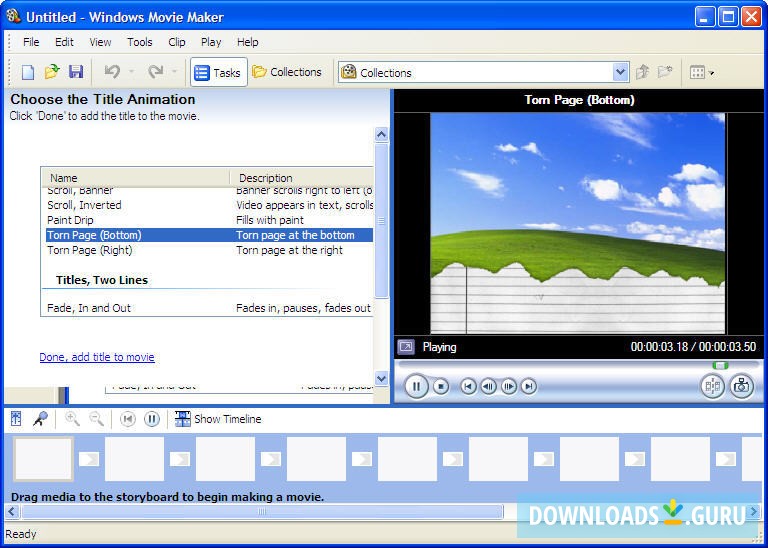This screenshot has height=548, width=768.
Task: Open the Edit menu
Action: pos(64,42)
